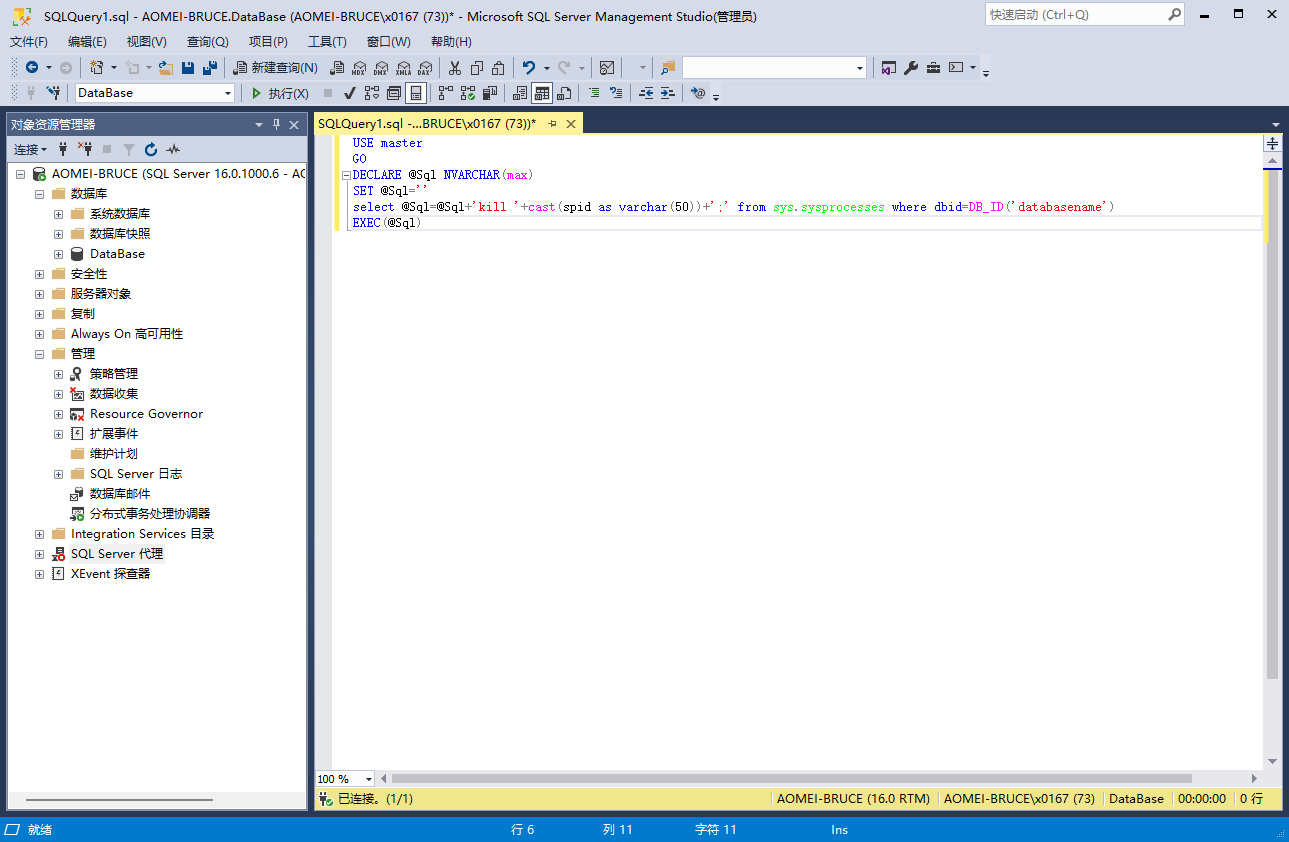This screenshot has width=1289, height=842.
Task: Click the disconnect plug icon in Object Explorer
Action: point(85,149)
